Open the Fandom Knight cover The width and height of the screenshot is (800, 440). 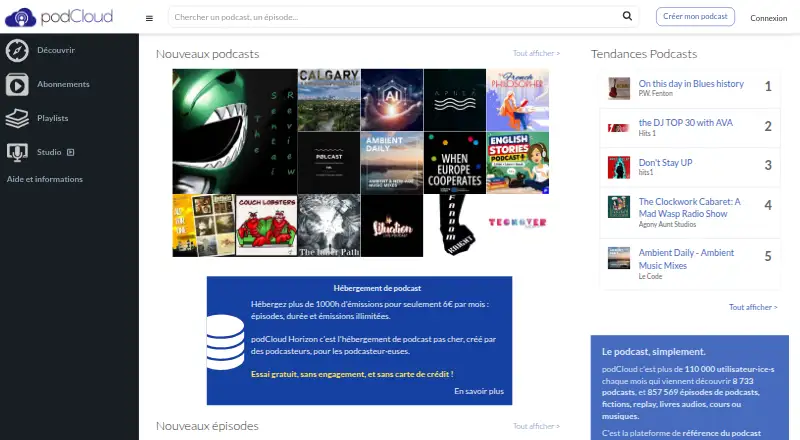455,226
